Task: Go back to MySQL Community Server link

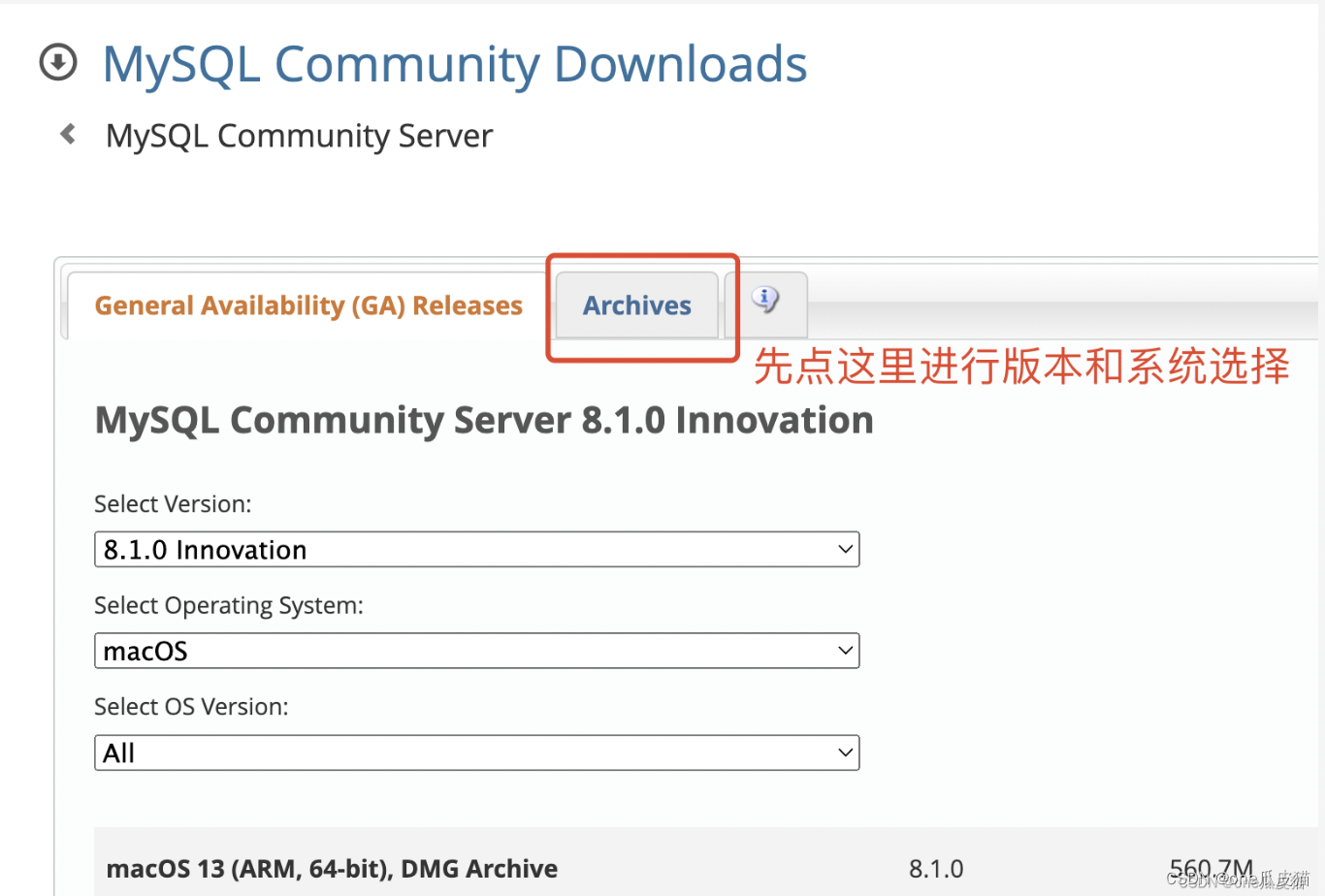Action: point(299,136)
